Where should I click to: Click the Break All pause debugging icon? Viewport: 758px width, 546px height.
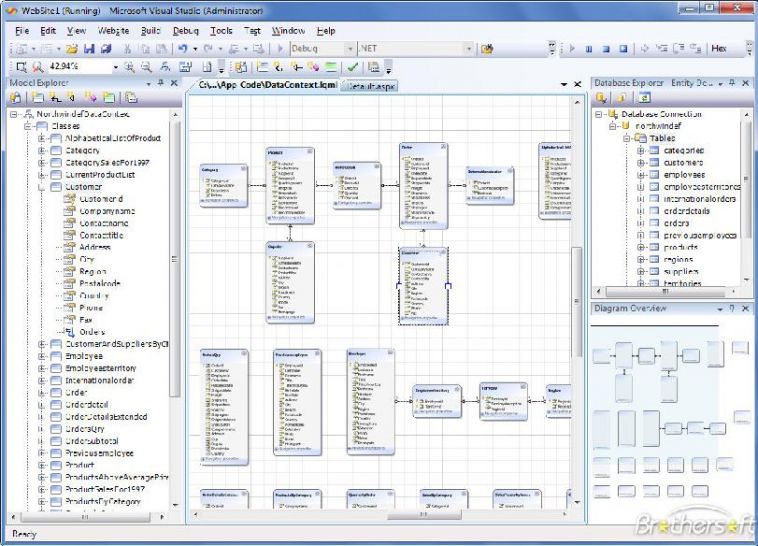coord(589,48)
